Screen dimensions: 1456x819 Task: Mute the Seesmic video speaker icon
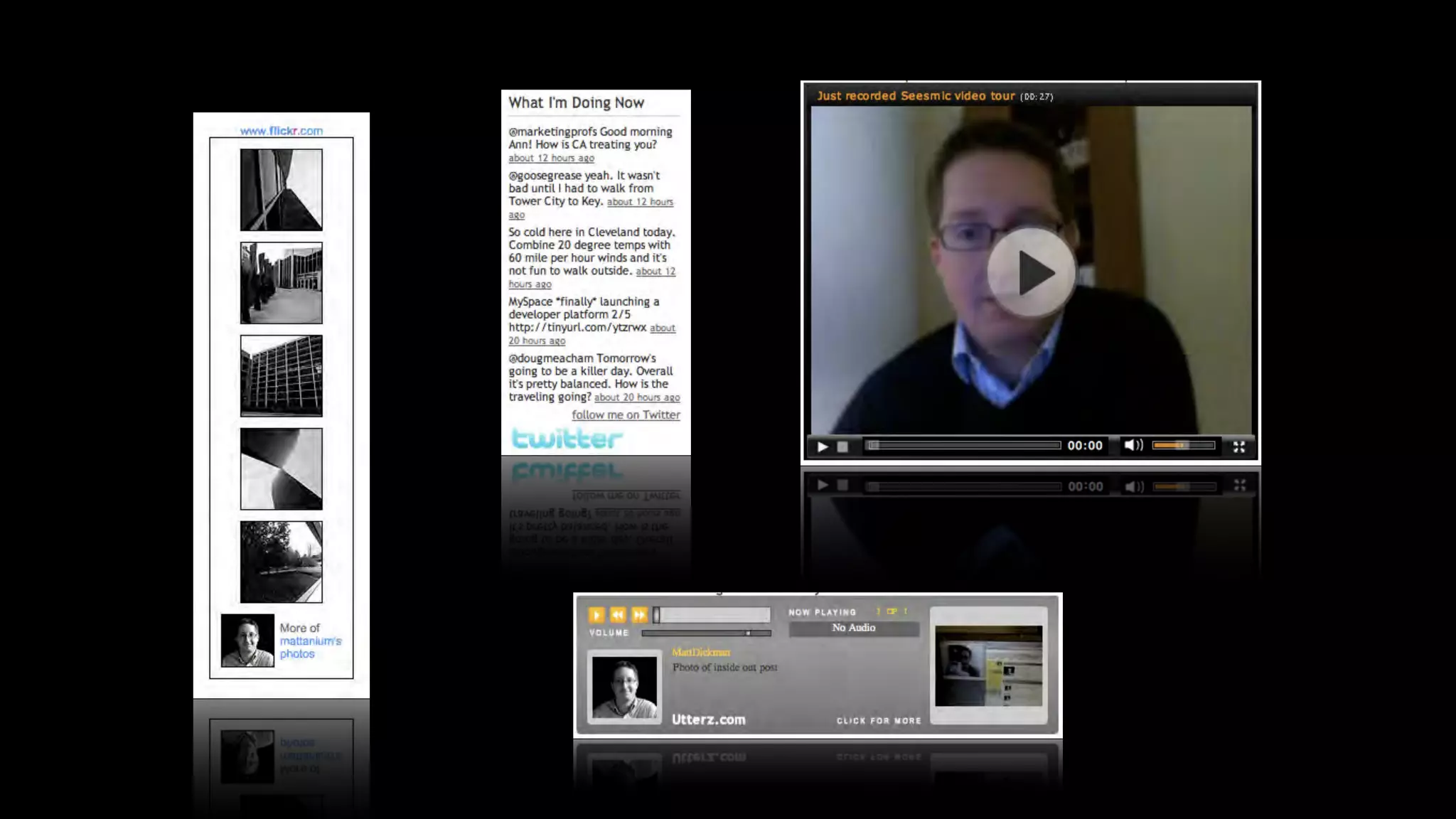[1133, 446]
